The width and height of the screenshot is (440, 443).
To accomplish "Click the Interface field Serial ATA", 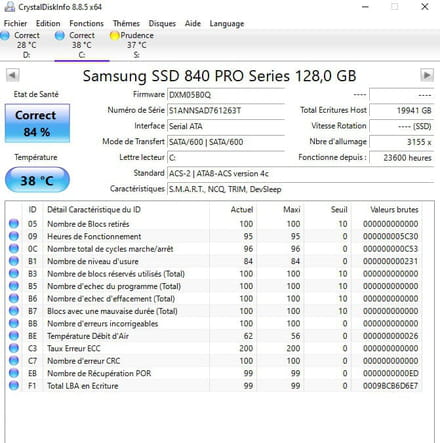I will 226,126.
